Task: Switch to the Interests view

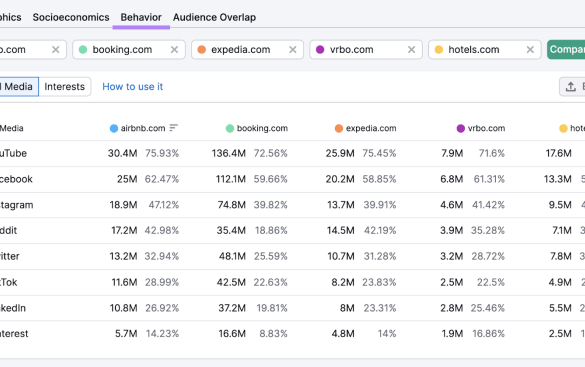Action: 65,87
